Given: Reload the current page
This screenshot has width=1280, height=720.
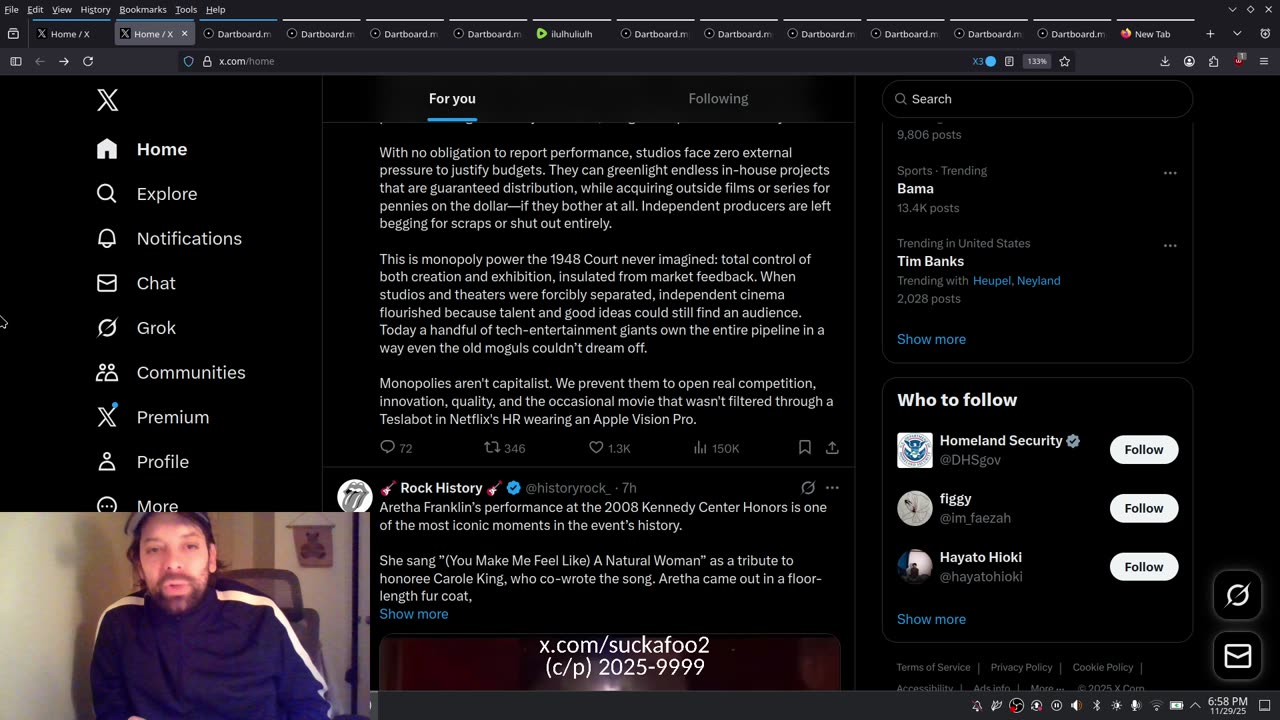Looking at the screenshot, I should point(88,61).
